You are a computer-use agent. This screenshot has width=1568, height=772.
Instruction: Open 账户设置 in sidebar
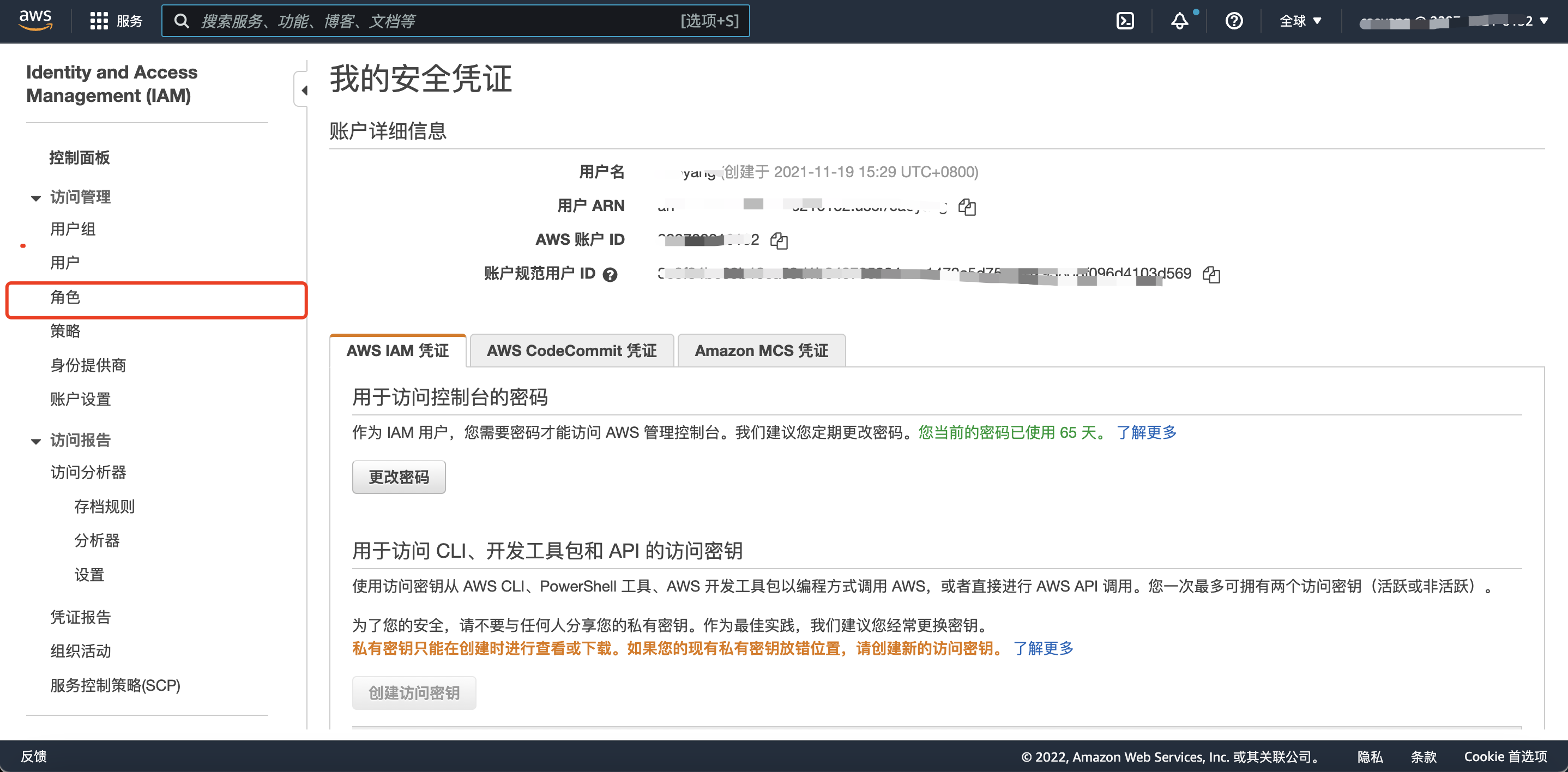(80, 400)
